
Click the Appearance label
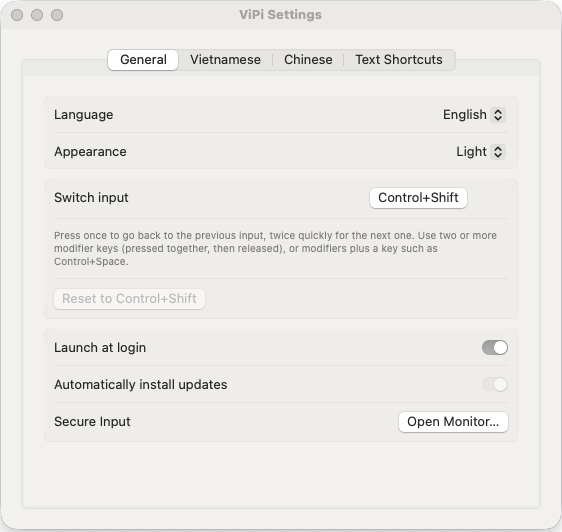(x=90, y=152)
